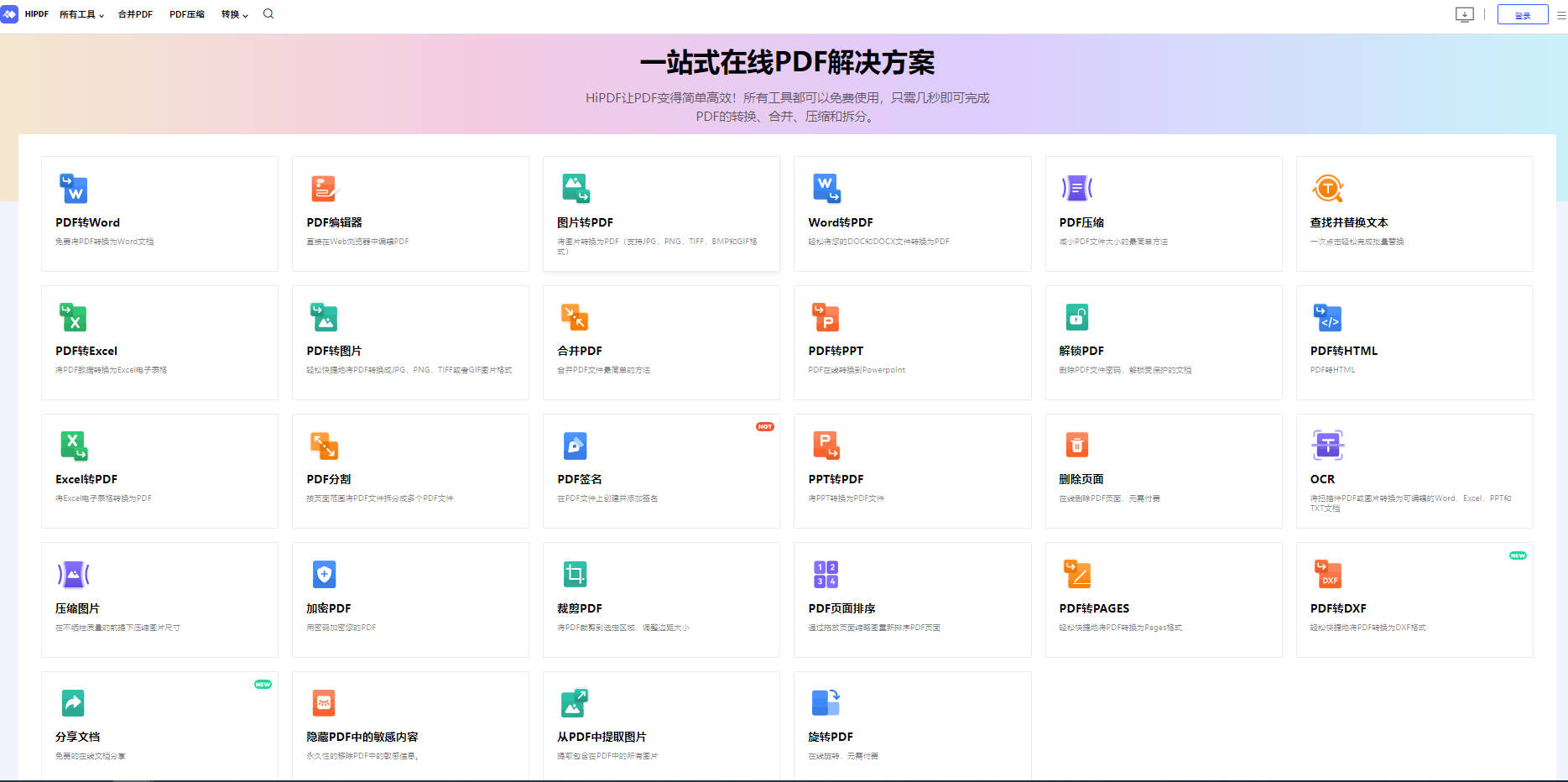Click the 登录 login button

pyautogui.click(x=1523, y=15)
